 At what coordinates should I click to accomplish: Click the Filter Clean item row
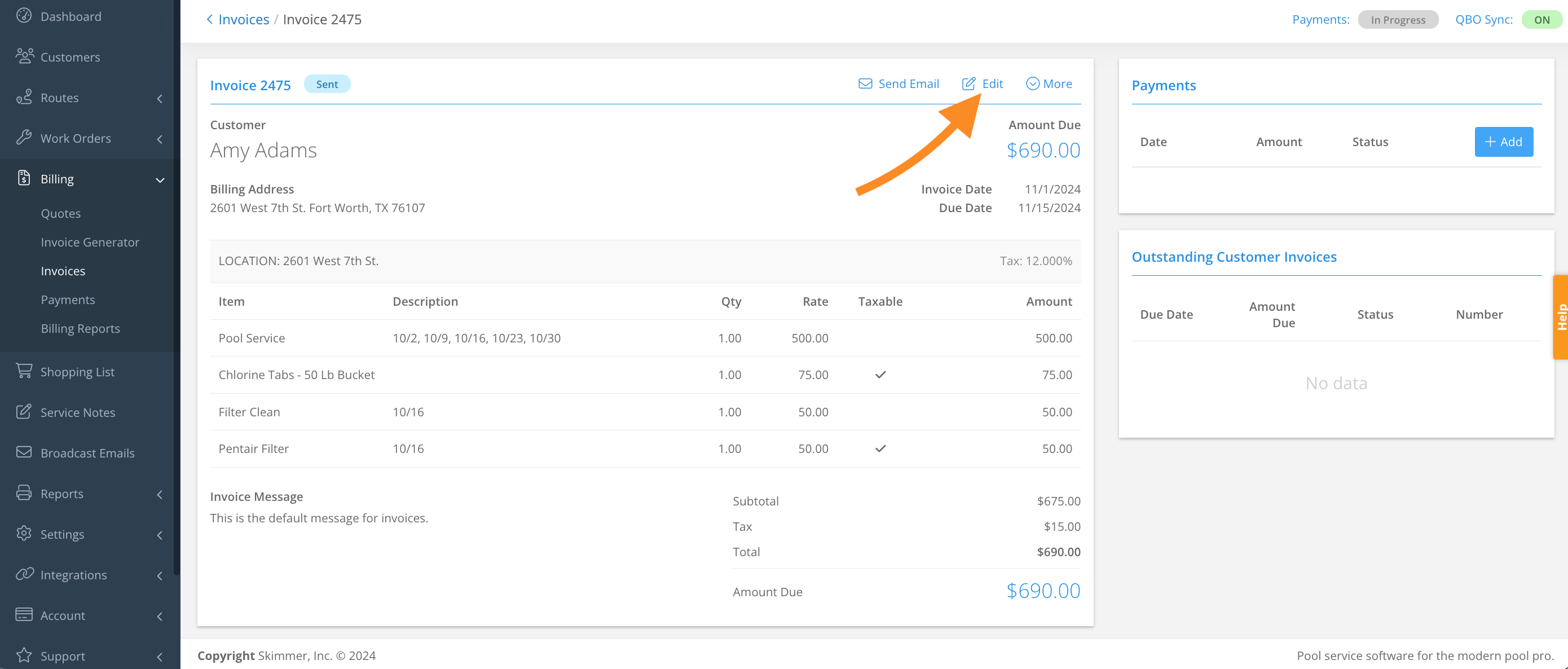pos(645,412)
